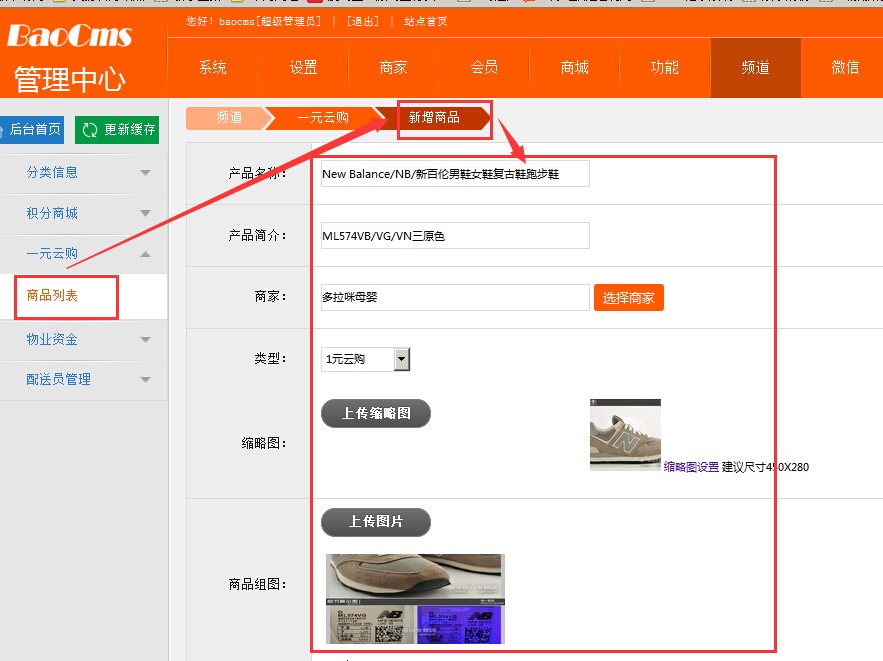
Task: Open the 缩略图设置 link
Action: click(x=692, y=467)
